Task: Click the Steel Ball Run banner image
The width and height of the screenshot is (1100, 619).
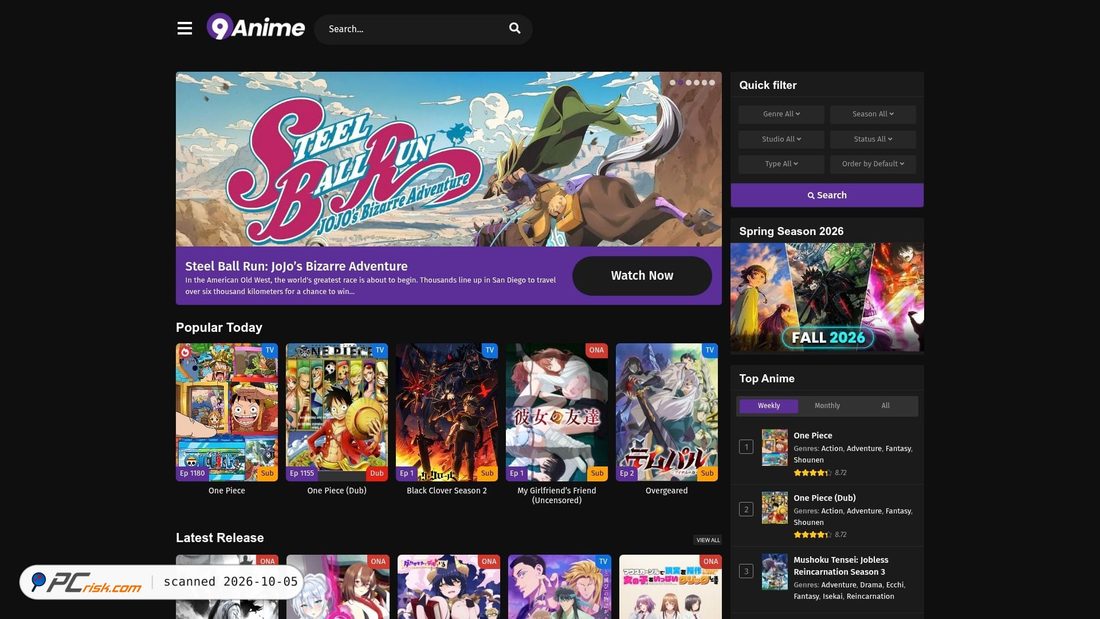Action: [x=449, y=159]
